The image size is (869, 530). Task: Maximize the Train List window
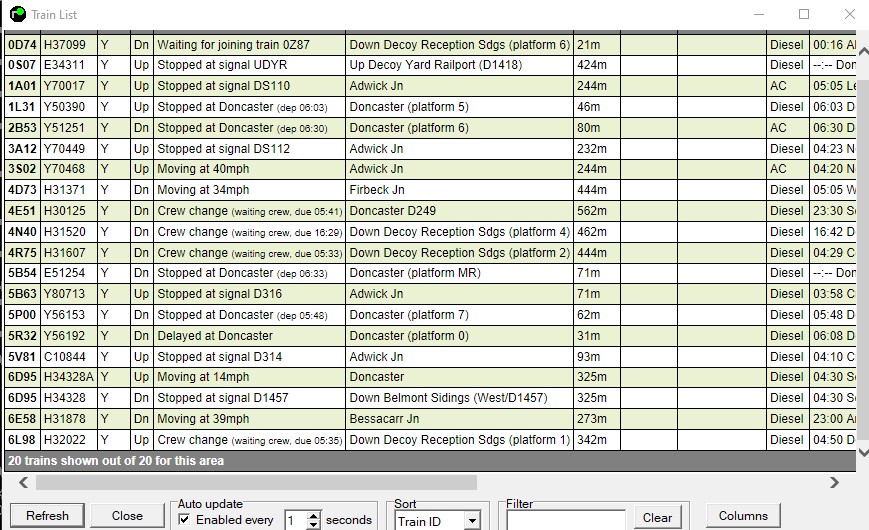[x=804, y=14]
